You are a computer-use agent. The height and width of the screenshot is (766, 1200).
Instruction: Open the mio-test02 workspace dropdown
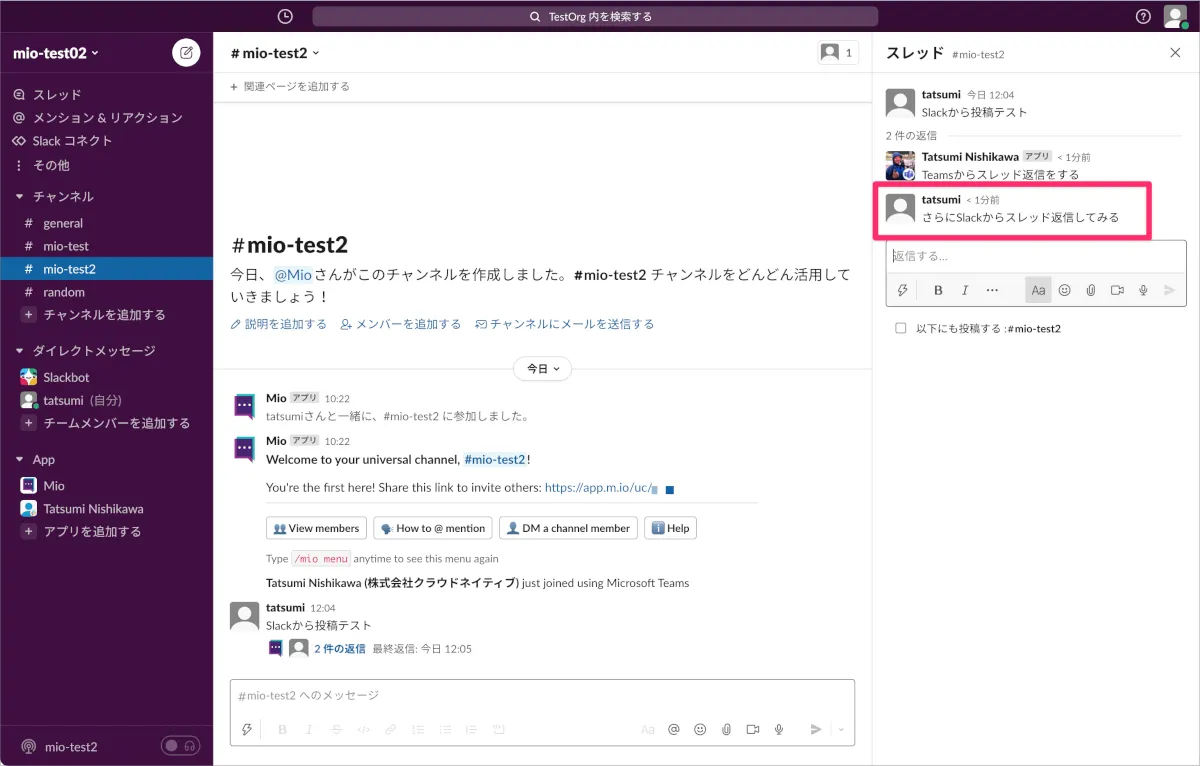(56, 53)
